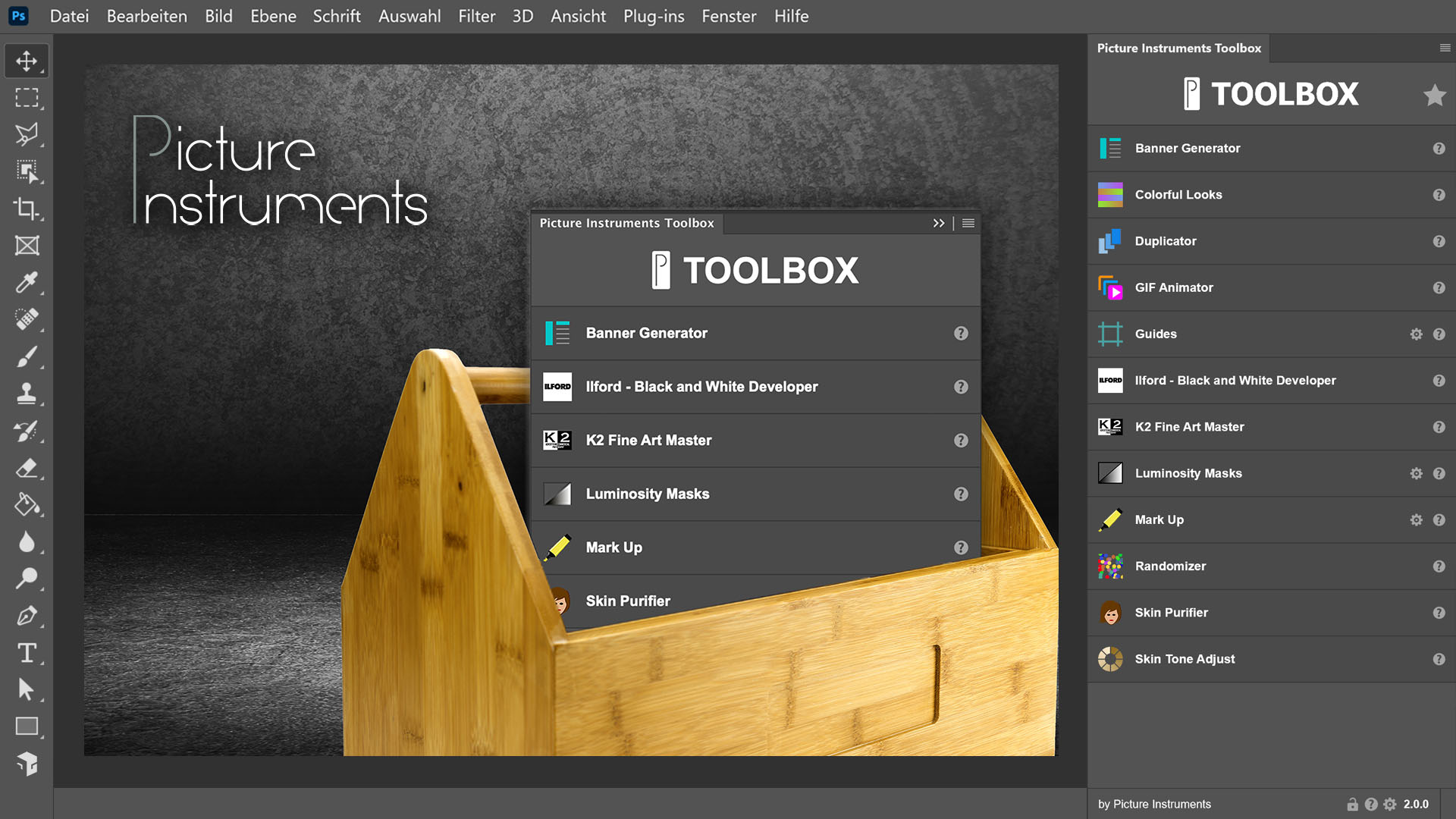1456x819 pixels.
Task: Select the Rectangular Marquee tool
Action: (27, 98)
